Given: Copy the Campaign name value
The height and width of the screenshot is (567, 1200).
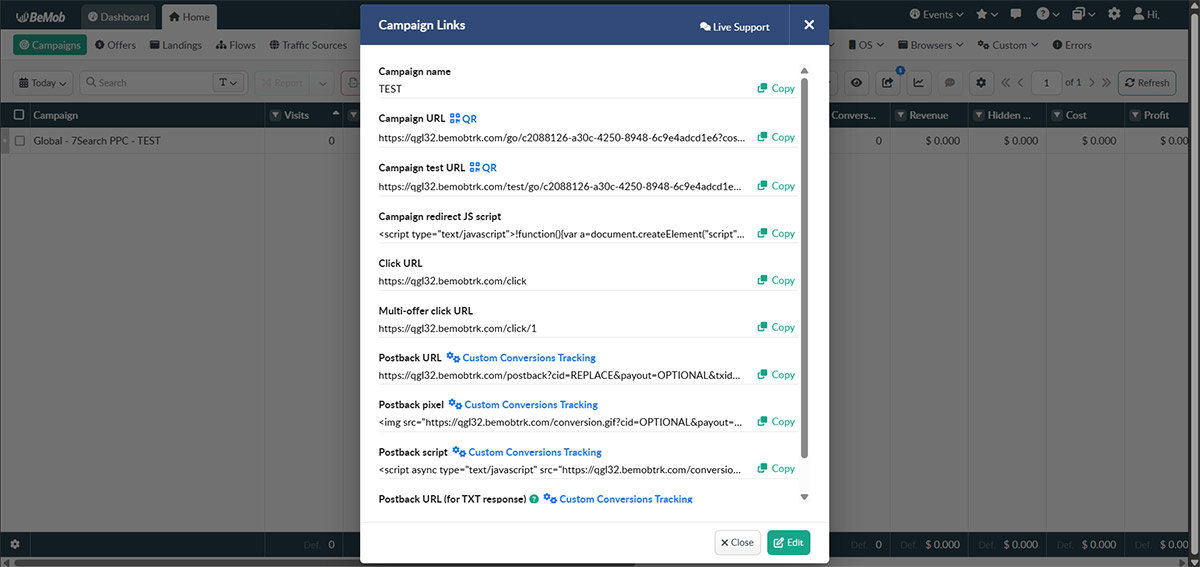Looking at the screenshot, I should [x=776, y=89].
